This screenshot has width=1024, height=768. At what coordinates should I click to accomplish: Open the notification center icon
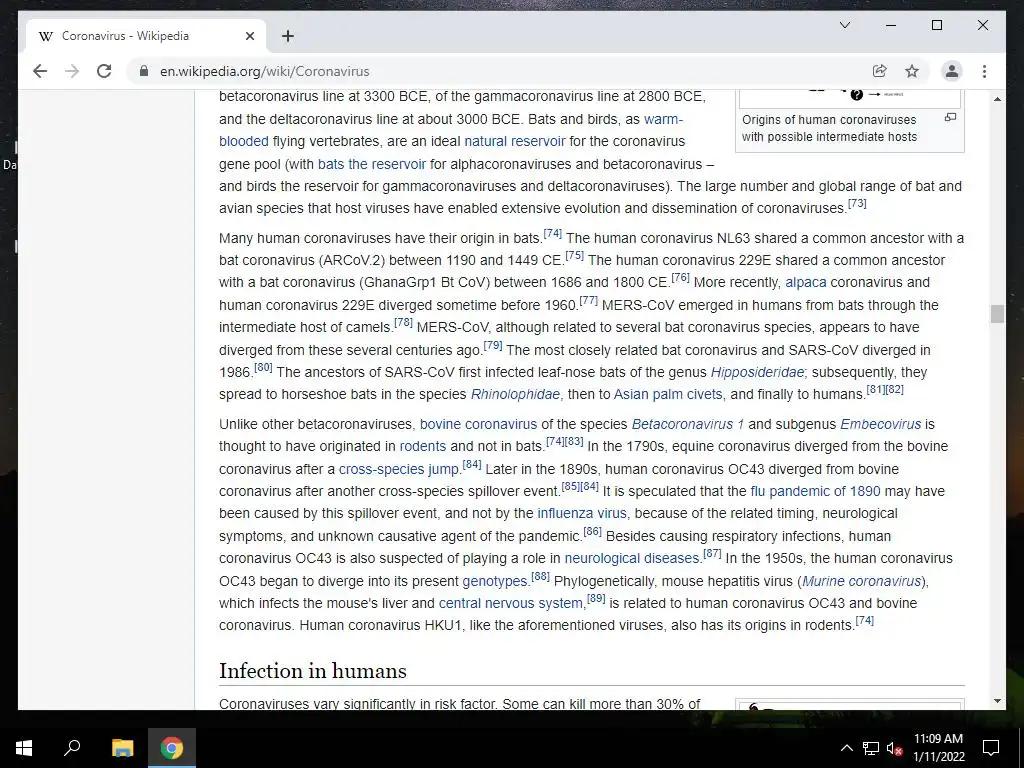coord(991,748)
